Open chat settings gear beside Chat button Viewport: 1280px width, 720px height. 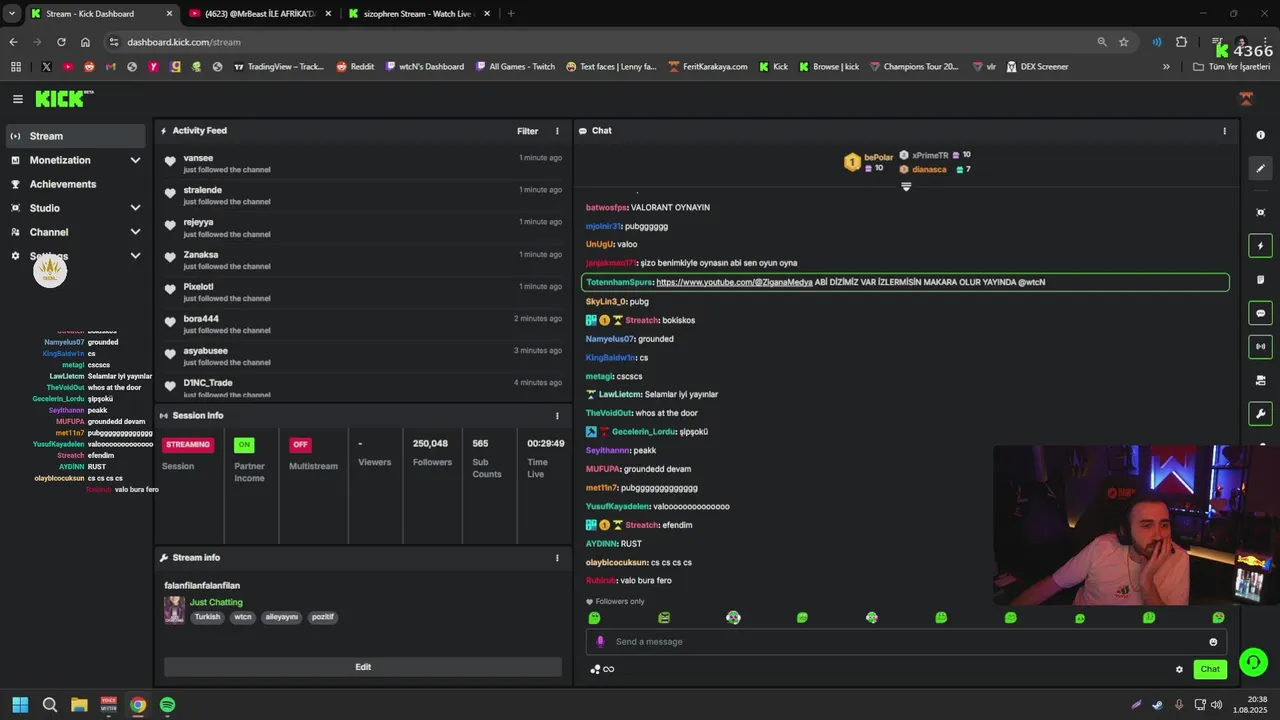pos(1179,670)
